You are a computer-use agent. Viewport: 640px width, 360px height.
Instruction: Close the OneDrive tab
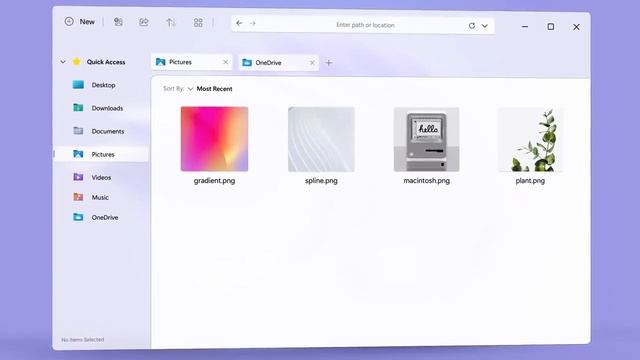[312, 63]
